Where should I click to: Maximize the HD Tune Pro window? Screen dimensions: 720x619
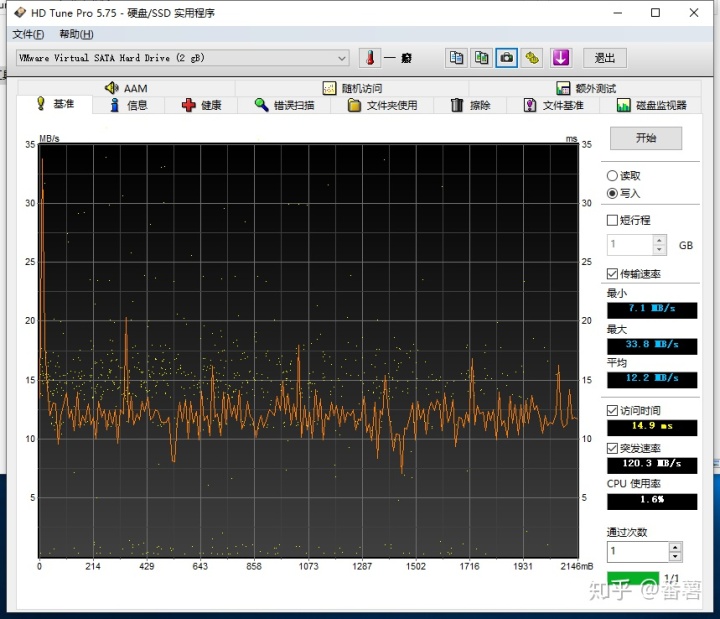pos(655,12)
